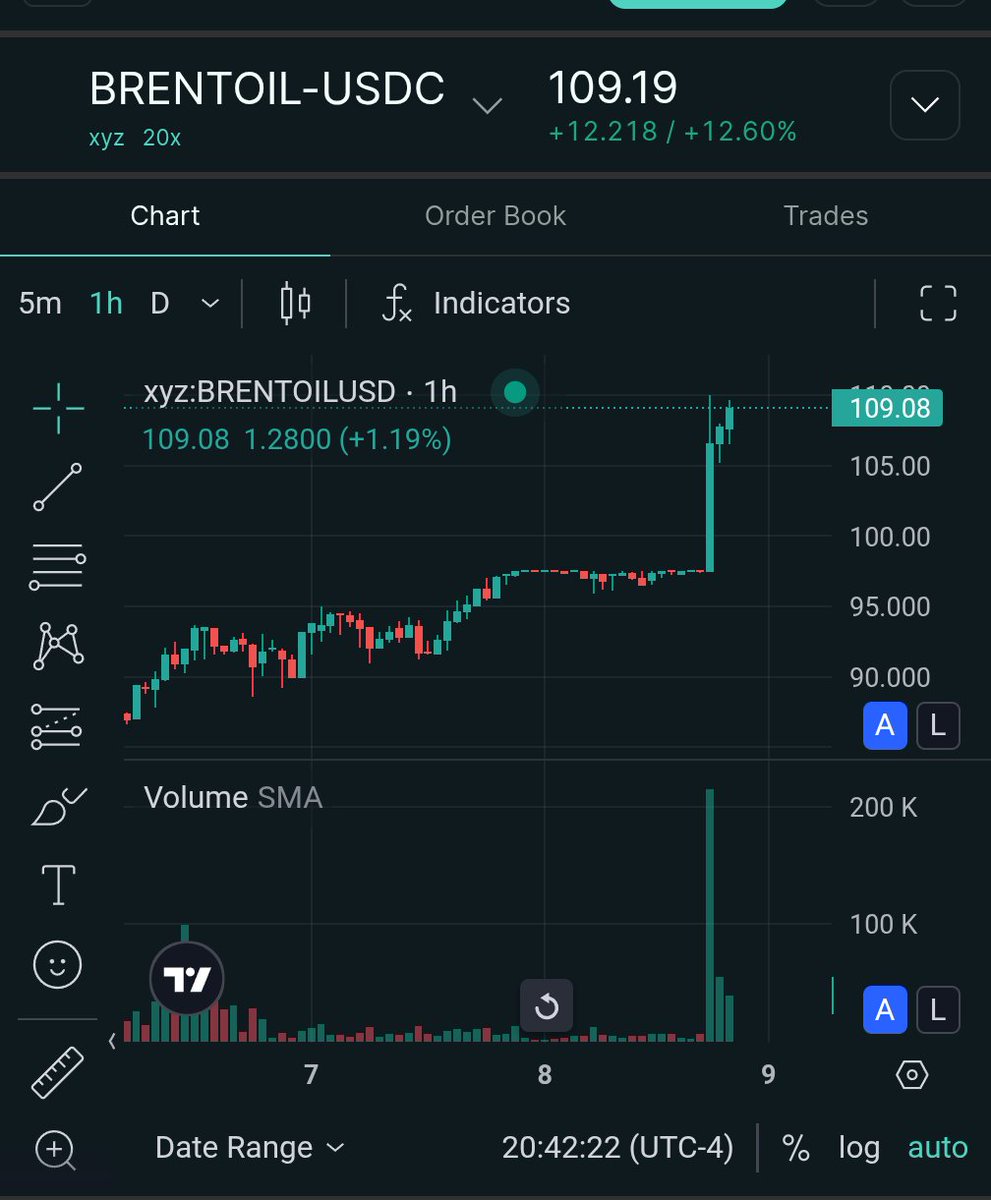Image resolution: width=991 pixels, height=1200 pixels.
Task: Click the BRENTOIL-USDC pair title
Action: click(x=267, y=90)
